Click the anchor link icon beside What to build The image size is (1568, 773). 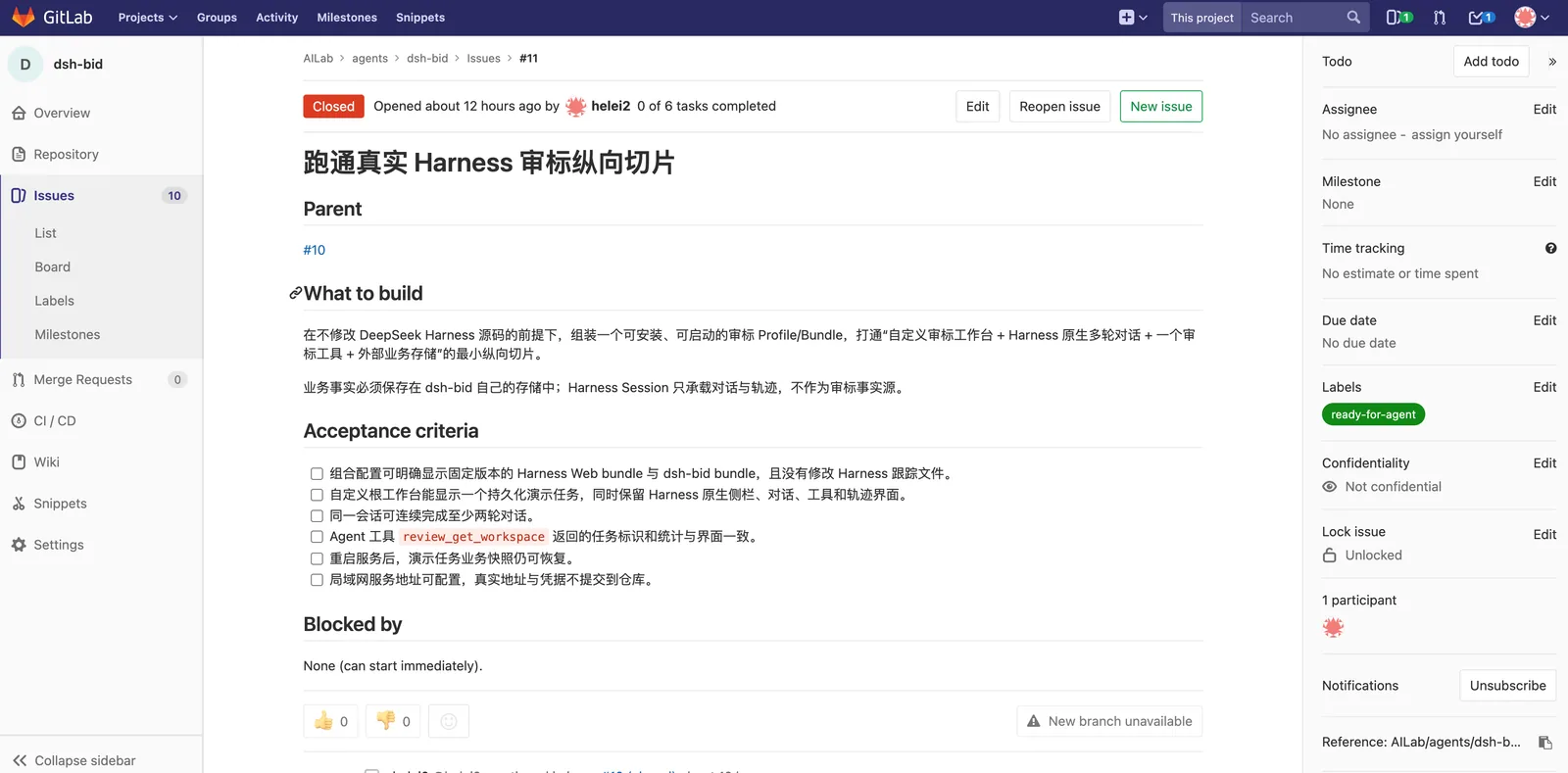(295, 293)
